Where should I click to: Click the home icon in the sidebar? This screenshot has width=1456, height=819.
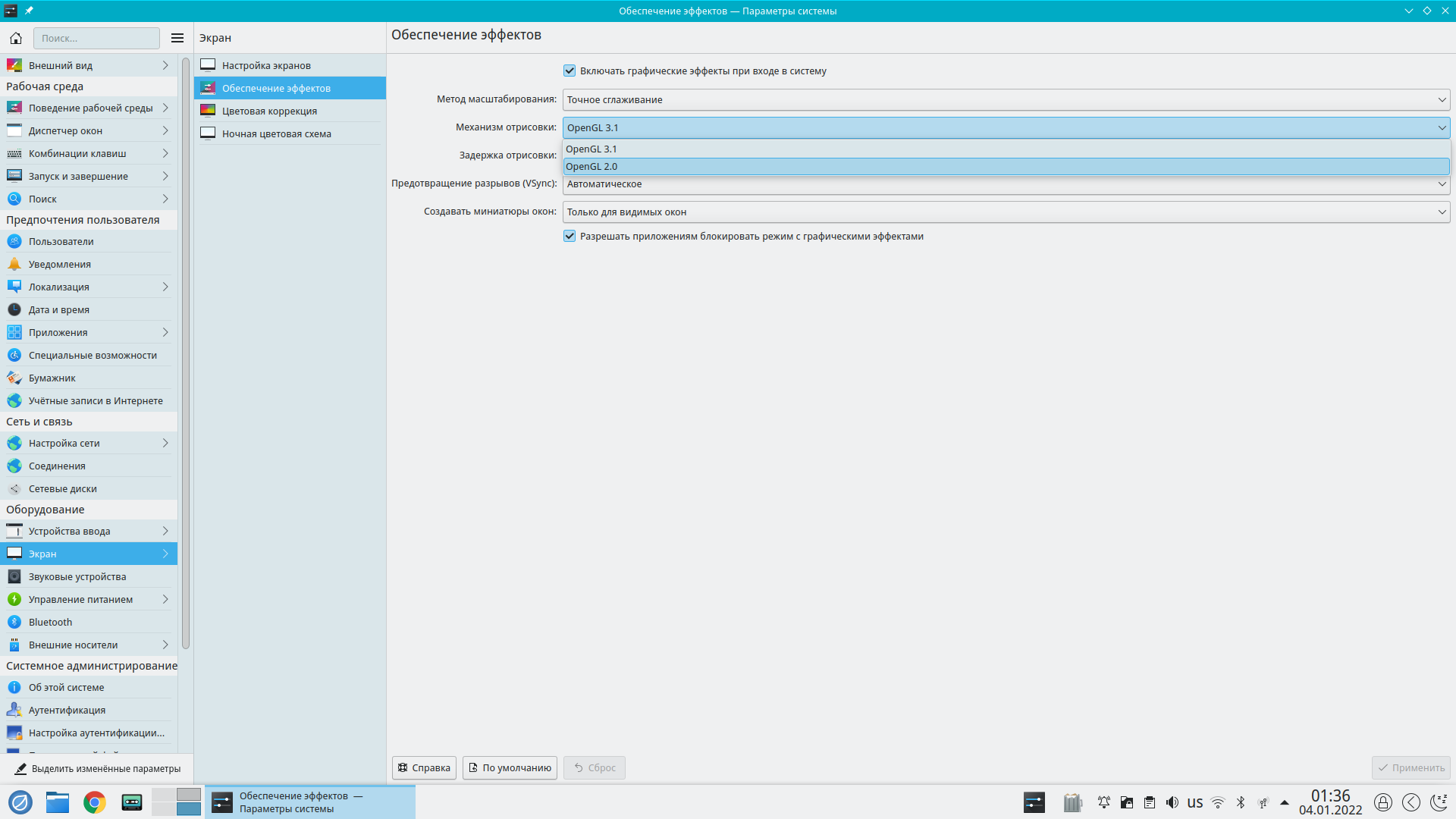[16, 38]
